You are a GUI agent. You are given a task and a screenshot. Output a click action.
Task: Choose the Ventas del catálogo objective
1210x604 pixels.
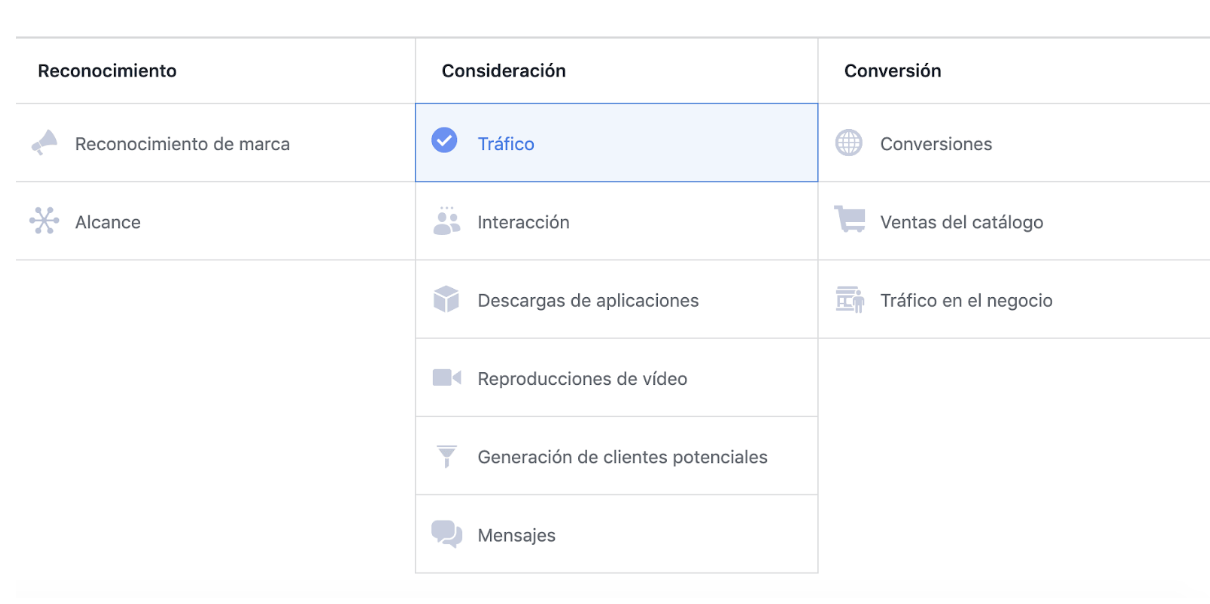(x=961, y=222)
